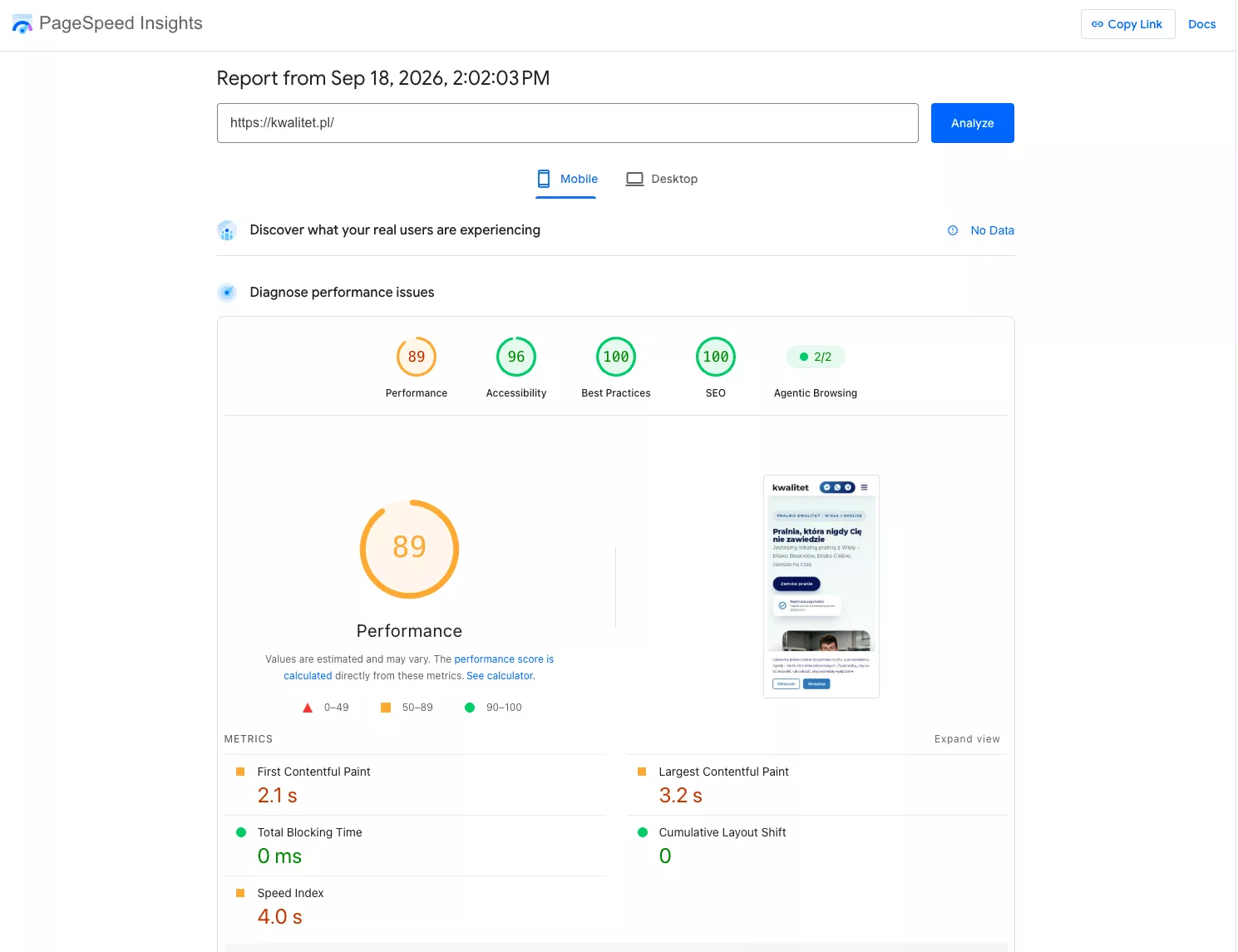Click the link icon on Copy Link button
This screenshot has width=1238, height=952.
coord(1097,24)
